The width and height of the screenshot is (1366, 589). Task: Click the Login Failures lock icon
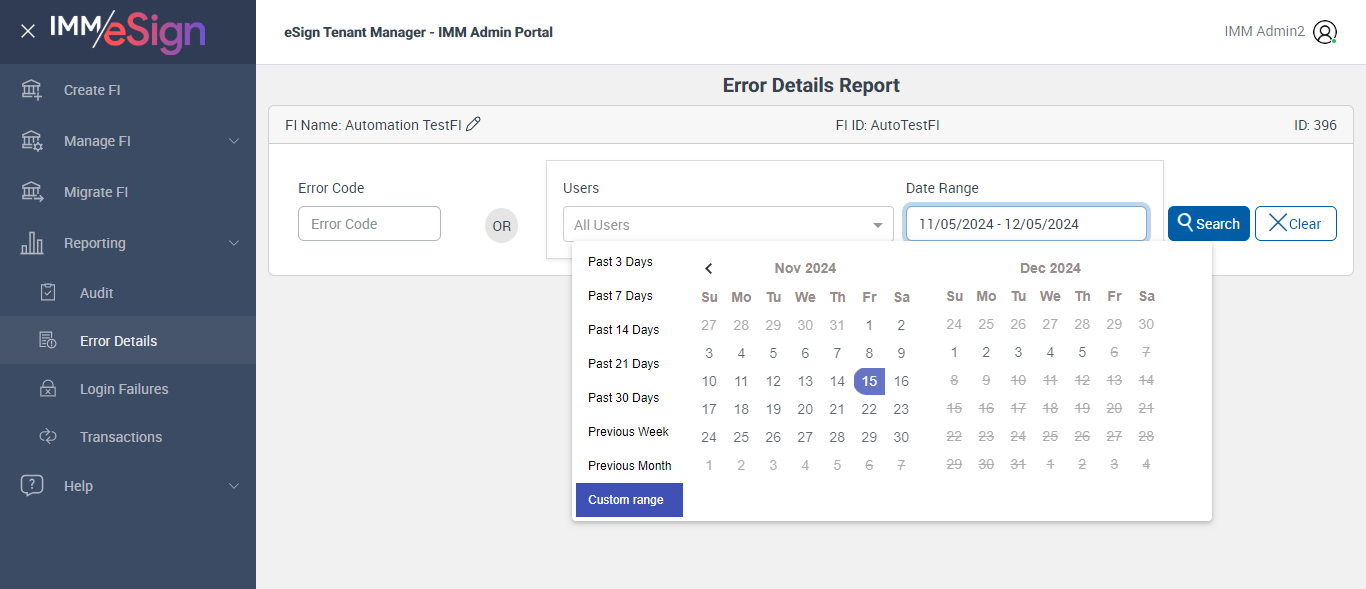48,389
